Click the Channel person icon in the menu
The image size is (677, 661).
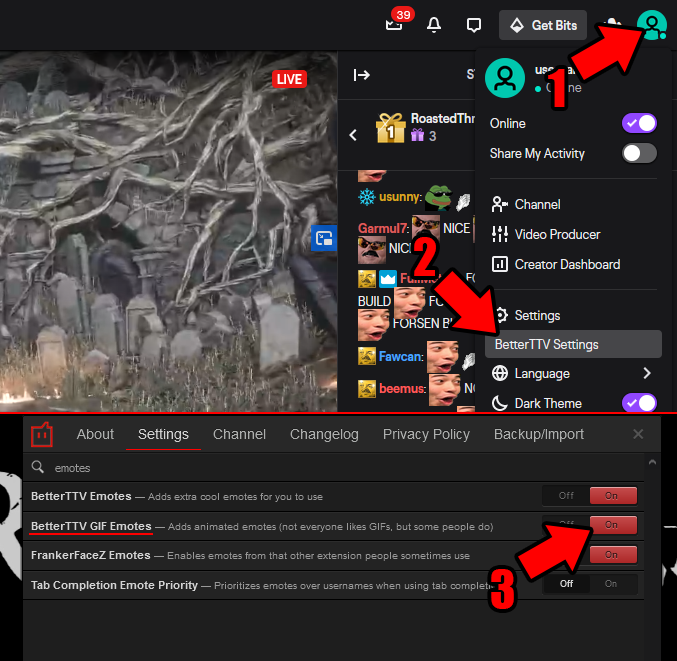coord(500,204)
